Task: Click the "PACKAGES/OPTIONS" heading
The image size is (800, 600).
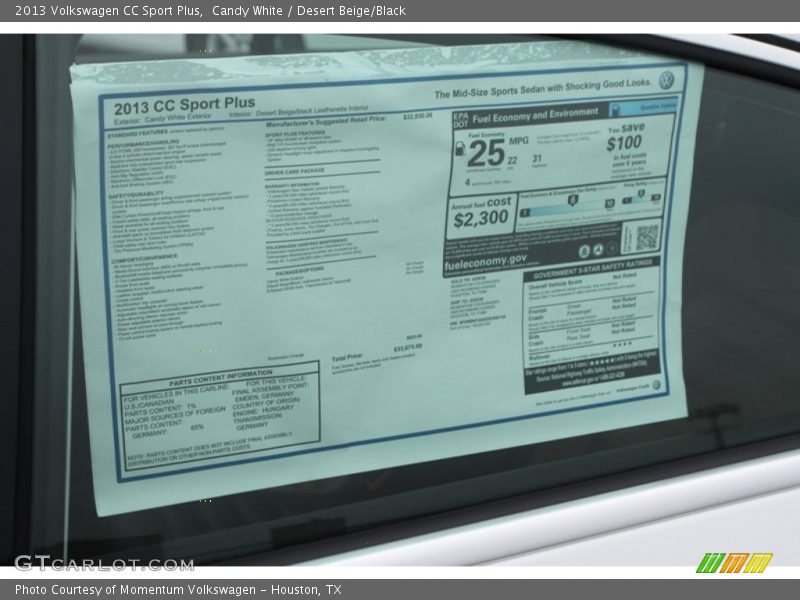Action: 300,271
